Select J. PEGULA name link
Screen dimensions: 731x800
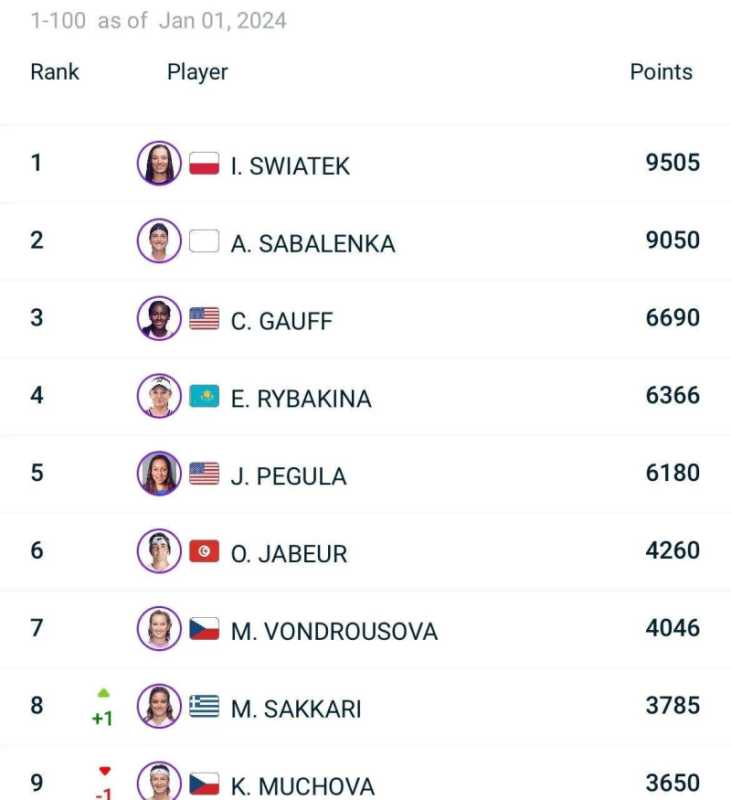point(288,476)
